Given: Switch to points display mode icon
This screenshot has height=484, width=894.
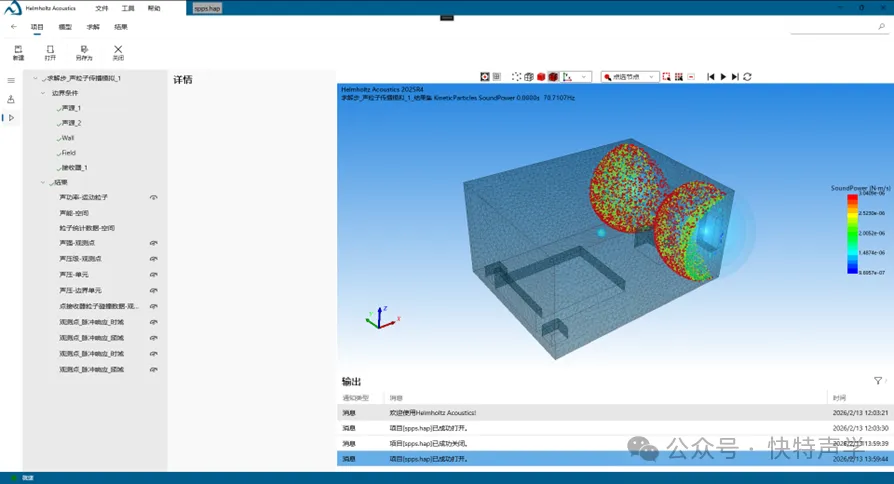Looking at the screenshot, I should 517,76.
